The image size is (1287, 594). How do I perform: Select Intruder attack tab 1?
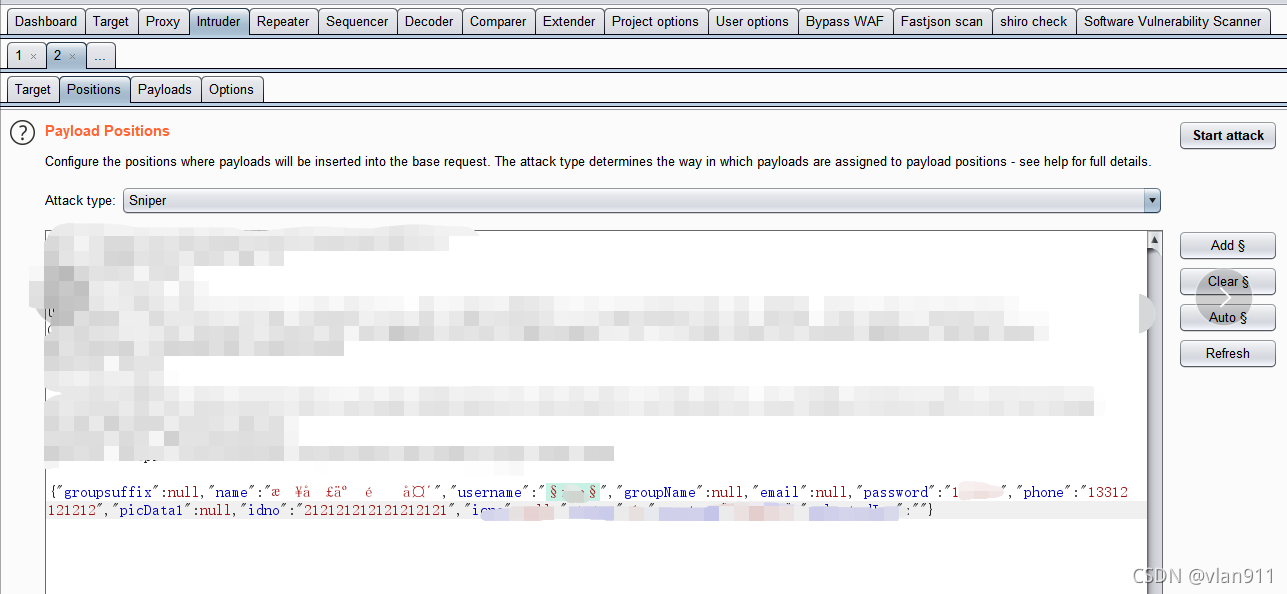point(18,56)
